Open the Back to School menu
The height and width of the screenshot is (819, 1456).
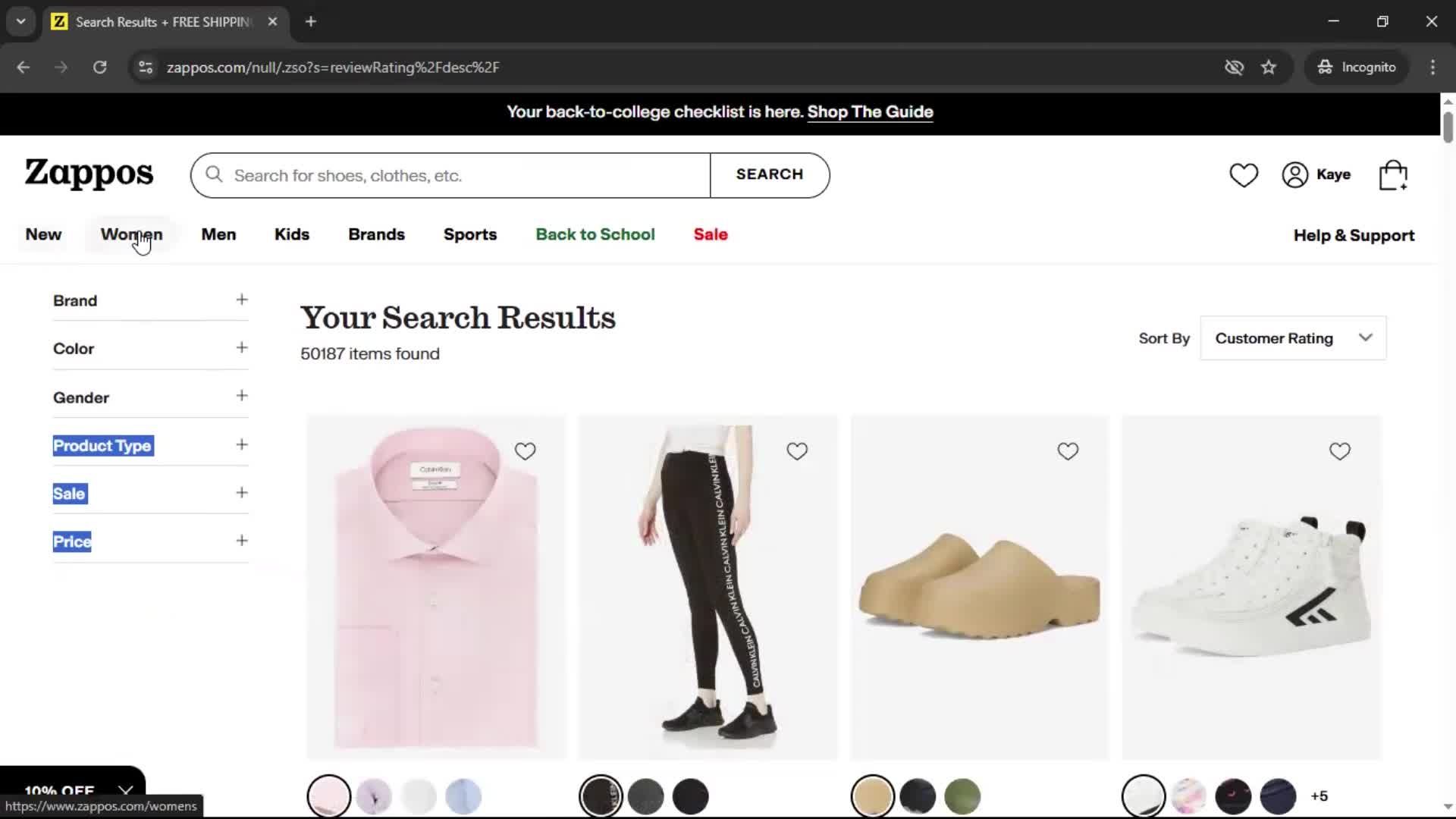595,234
